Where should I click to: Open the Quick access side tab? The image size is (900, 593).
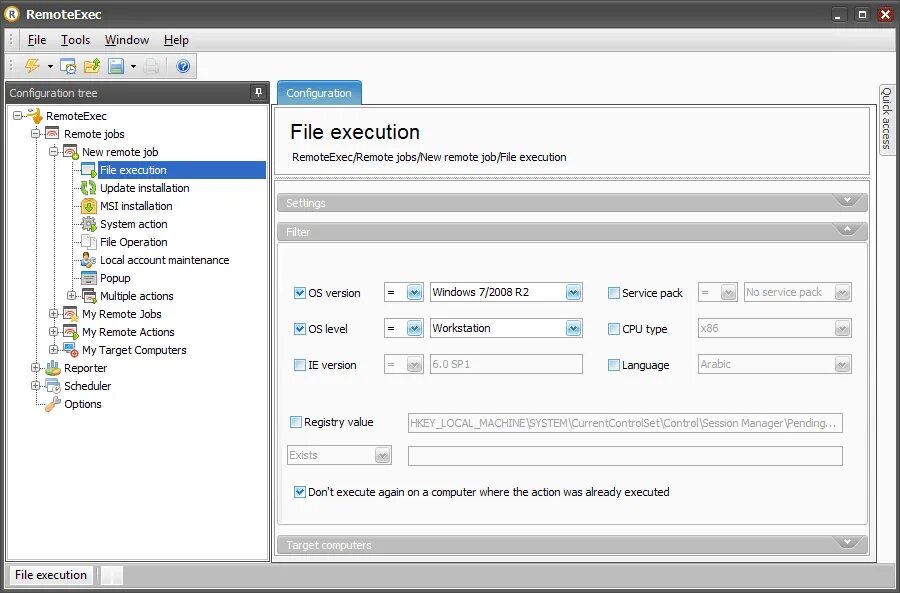tap(887, 118)
